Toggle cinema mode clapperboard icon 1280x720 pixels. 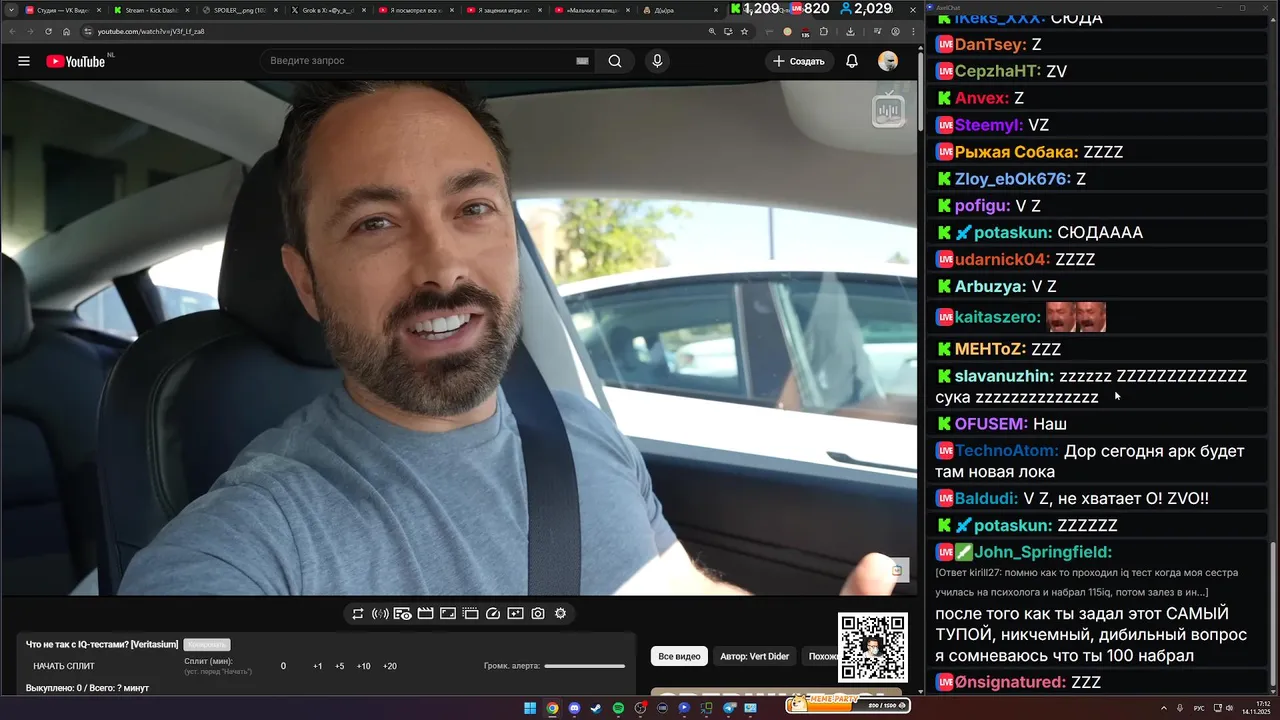[x=425, y=613]
